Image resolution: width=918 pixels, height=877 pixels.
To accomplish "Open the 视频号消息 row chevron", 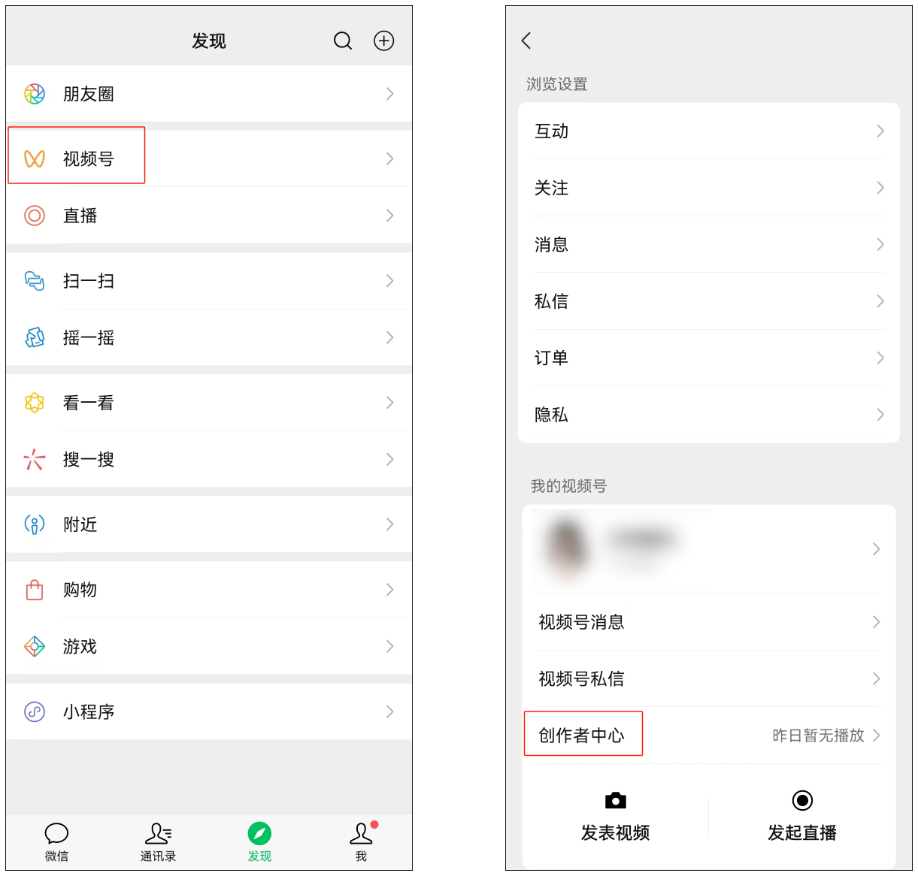I will coord(876,622).
